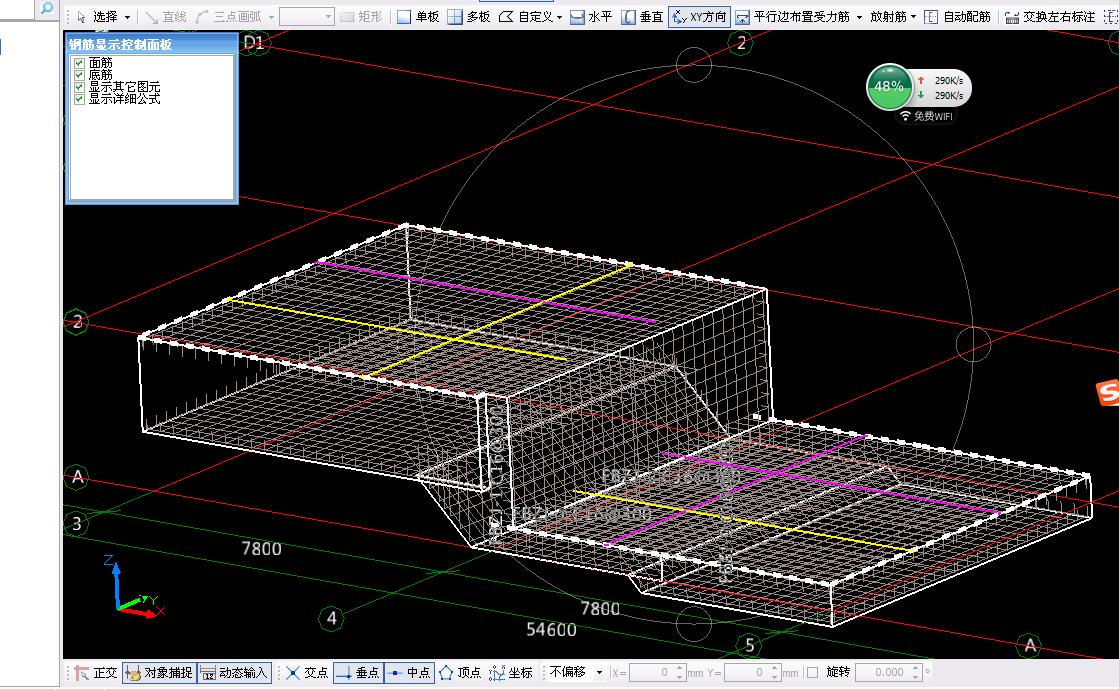Activate the 选择 (Select) arrow tool
The height and width of the screenshot is (690, 1119).
[x=96, y=16]
